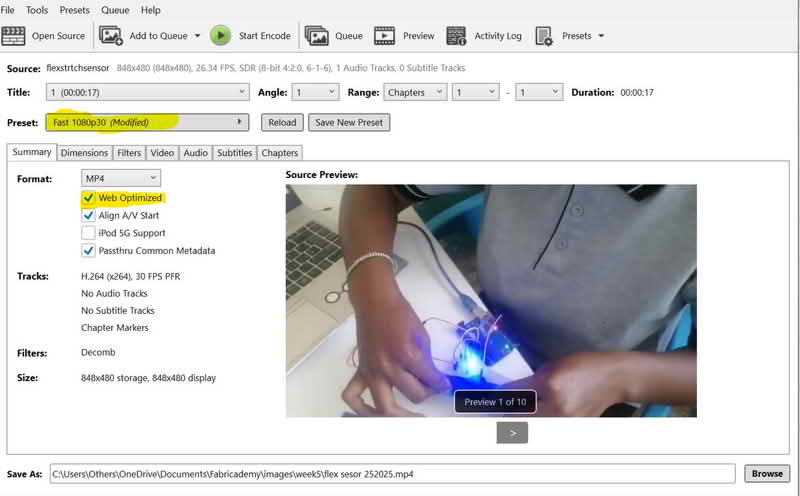Open the Queue icon in toolbar

tap(317, 36)
